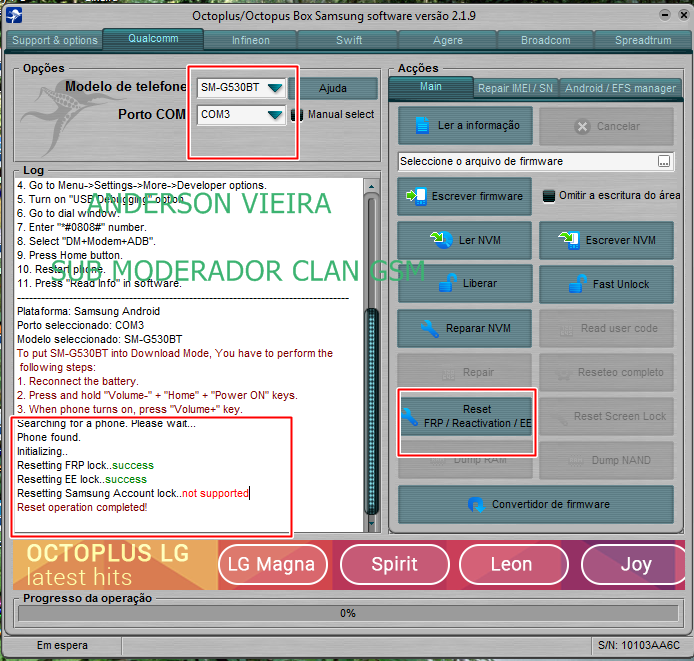Click the Ler a informação document icon
The image size is (694, 661).
pyautogui.click(x=422, y=126)
